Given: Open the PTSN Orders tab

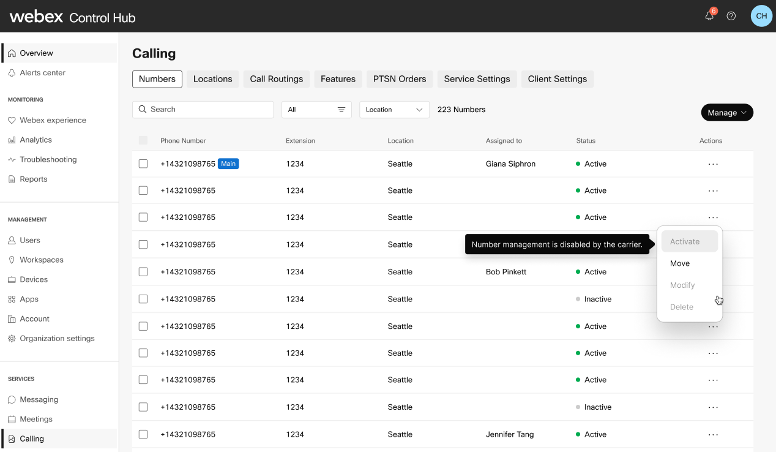Looking at the screenshot, I should pyautogui.click(x=399, y=79).
